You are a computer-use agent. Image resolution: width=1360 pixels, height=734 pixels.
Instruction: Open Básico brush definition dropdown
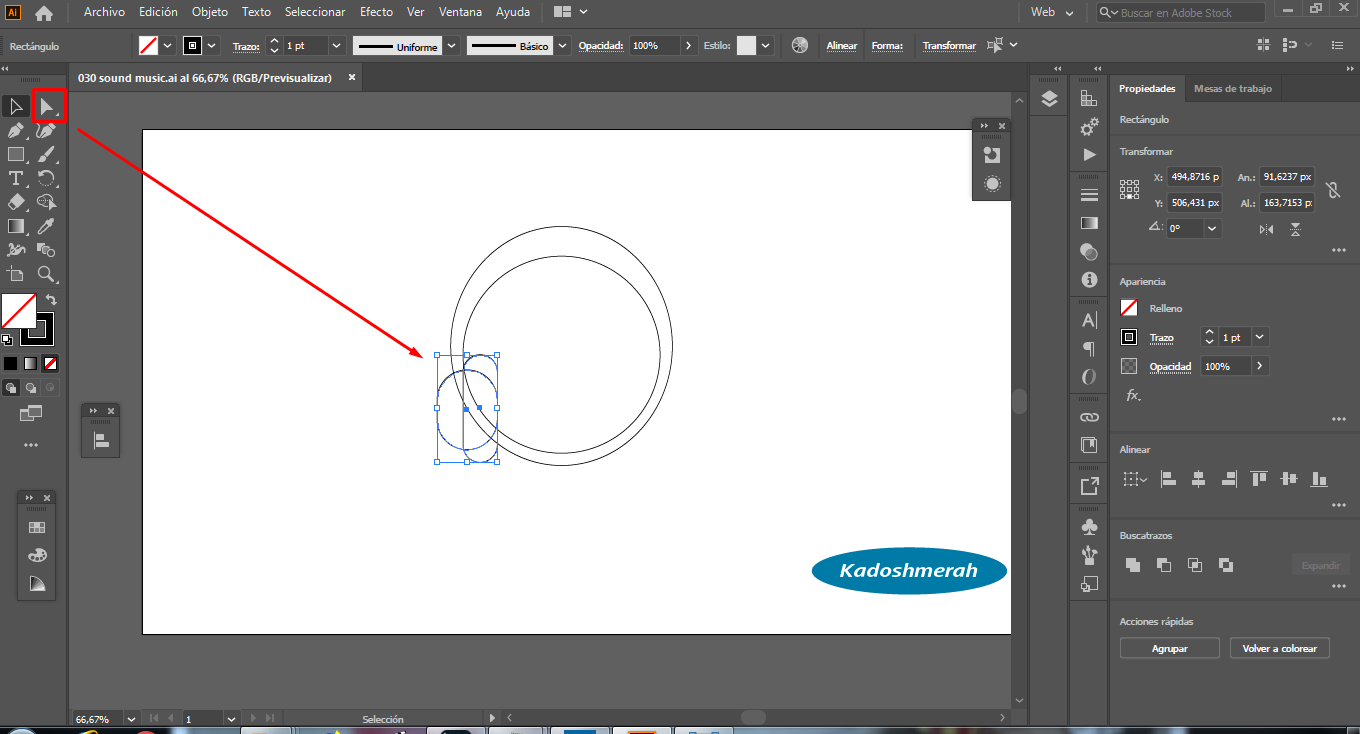pyautogui.click(x=562, y=46)
